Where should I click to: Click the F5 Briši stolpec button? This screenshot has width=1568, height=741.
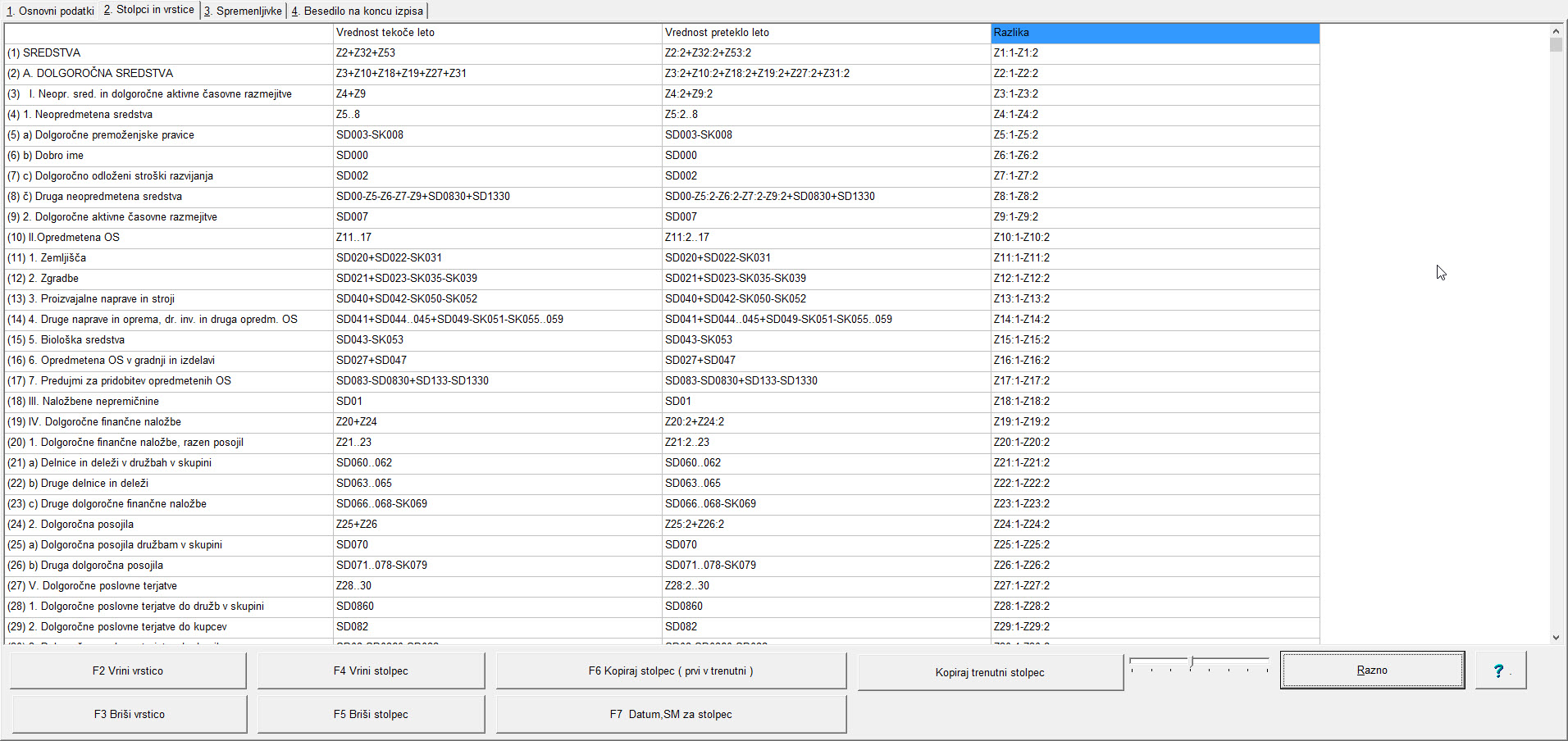point(371,714)
